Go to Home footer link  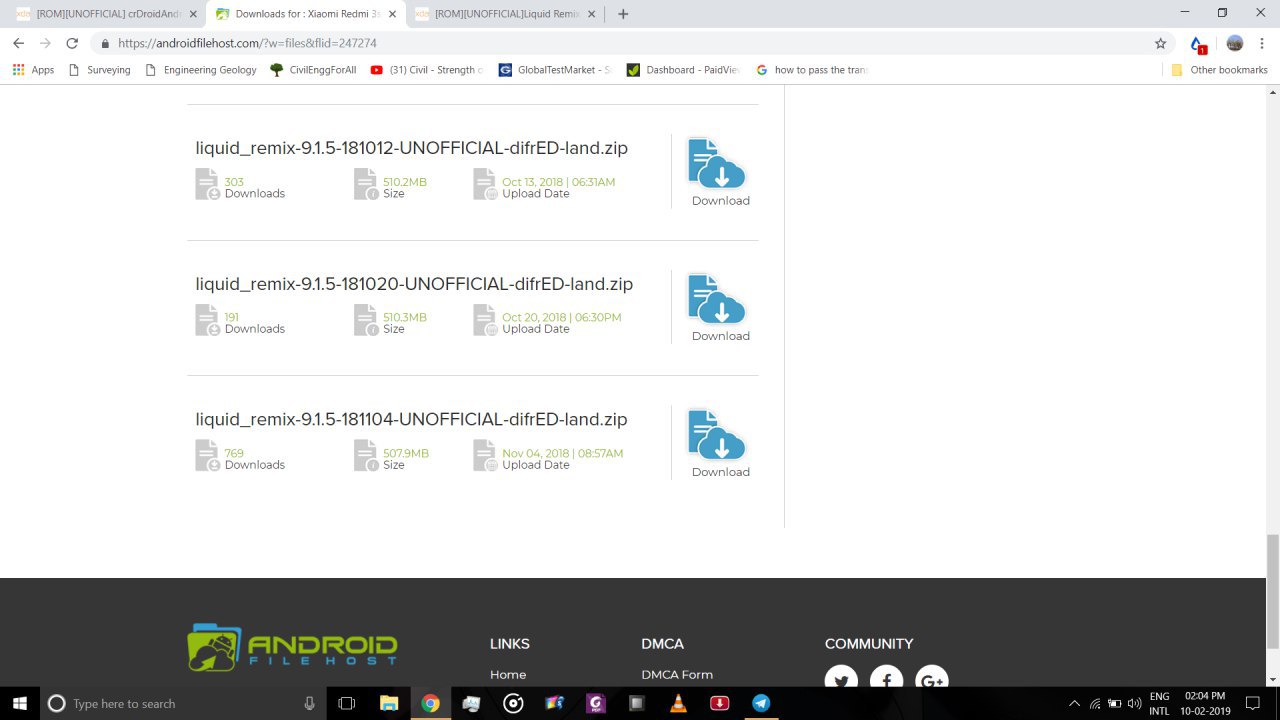(x=508, y=675)
